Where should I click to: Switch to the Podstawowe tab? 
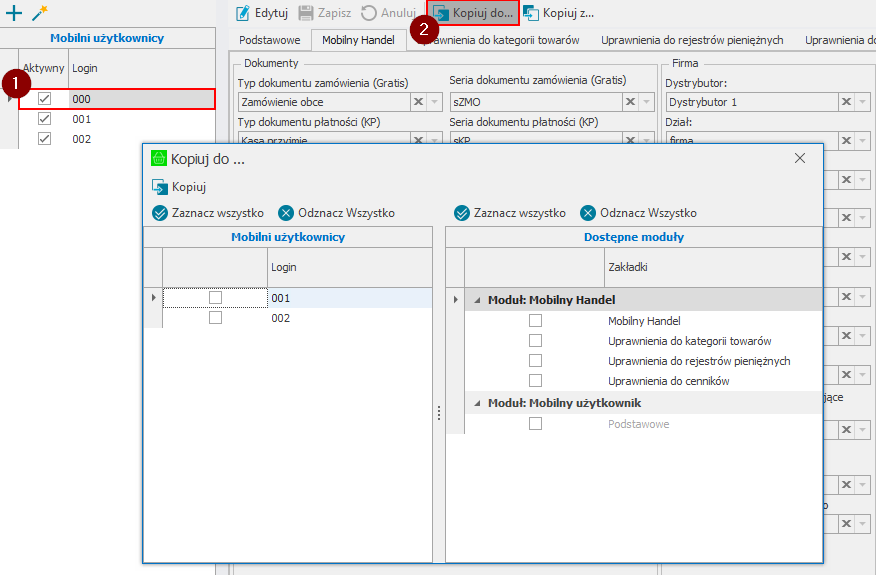[x=269, y=40]
